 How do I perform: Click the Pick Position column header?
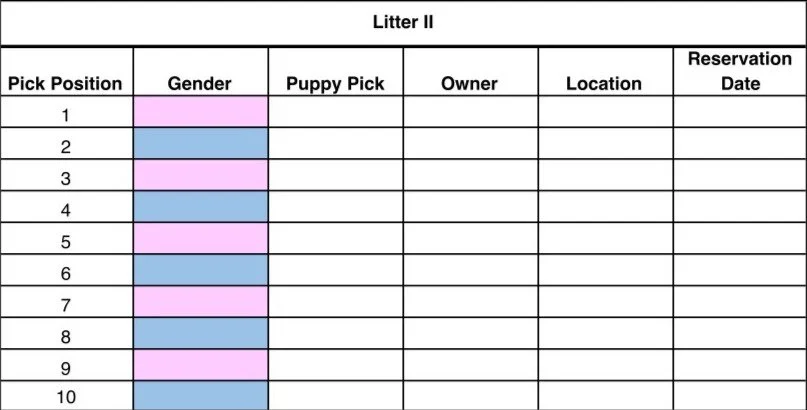coord(66,72)
